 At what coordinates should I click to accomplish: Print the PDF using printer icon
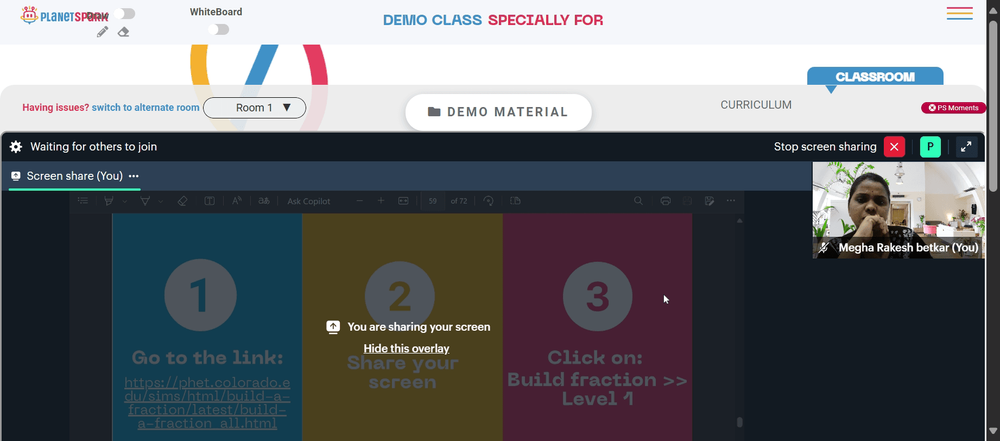(x=666, y=200)
